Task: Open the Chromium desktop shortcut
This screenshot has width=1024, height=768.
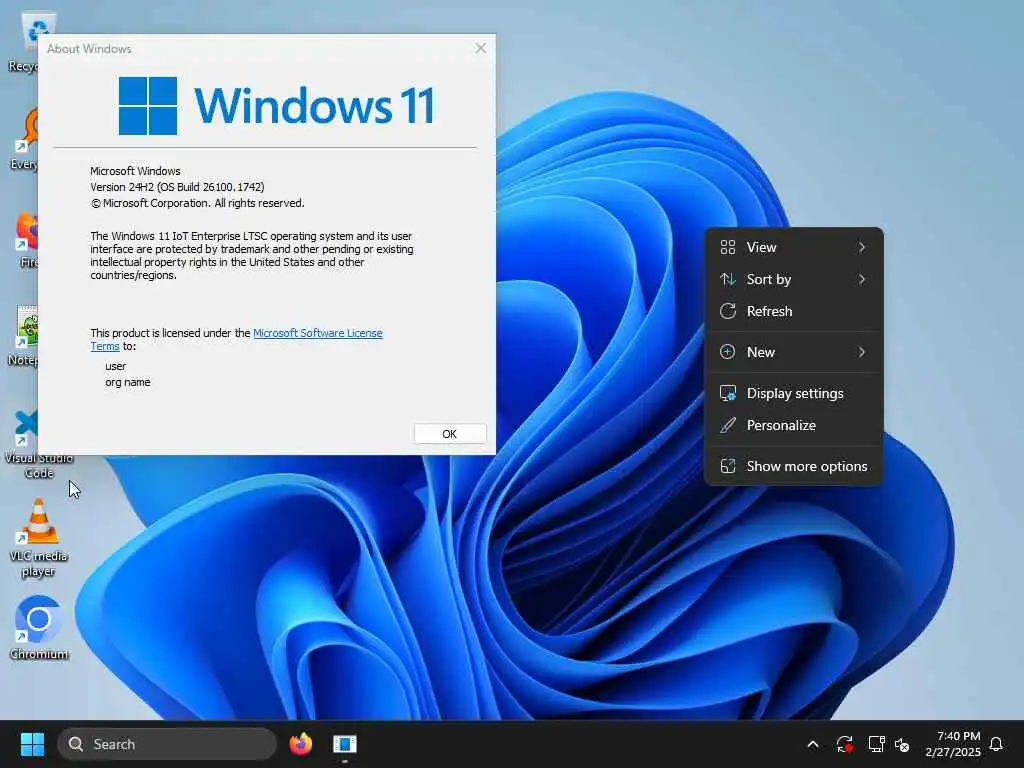Action: (x=39, y=626)
